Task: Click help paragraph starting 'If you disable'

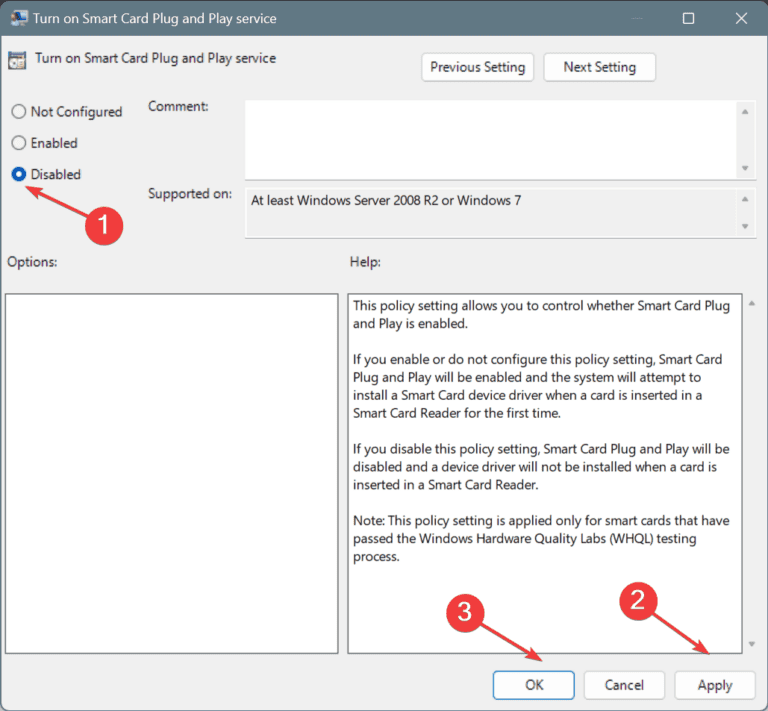Action: coord(541,467)
